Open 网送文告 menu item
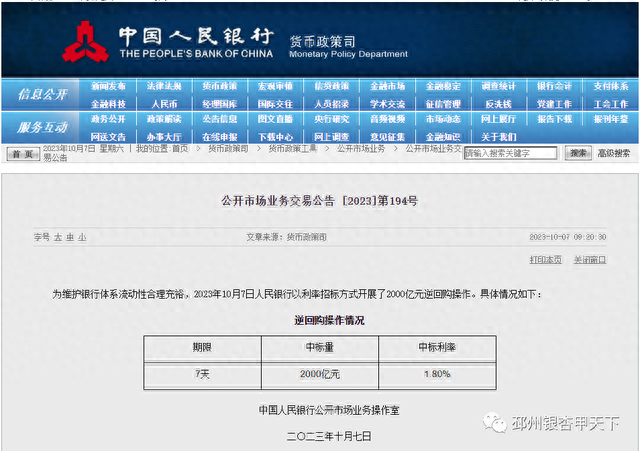The image size is (640, 451). (x=108, y=137)
